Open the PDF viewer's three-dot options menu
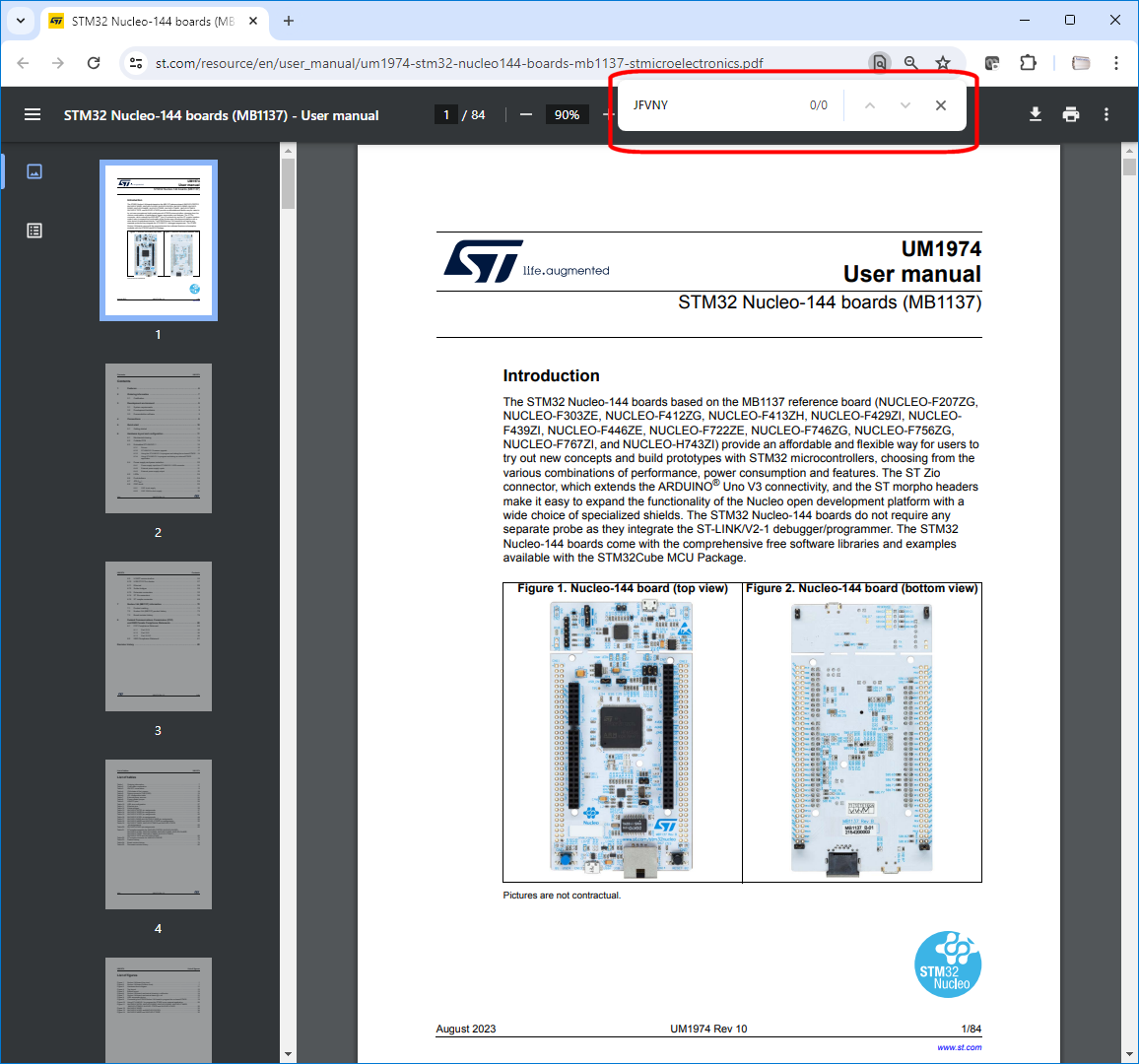 (1106, 114)
